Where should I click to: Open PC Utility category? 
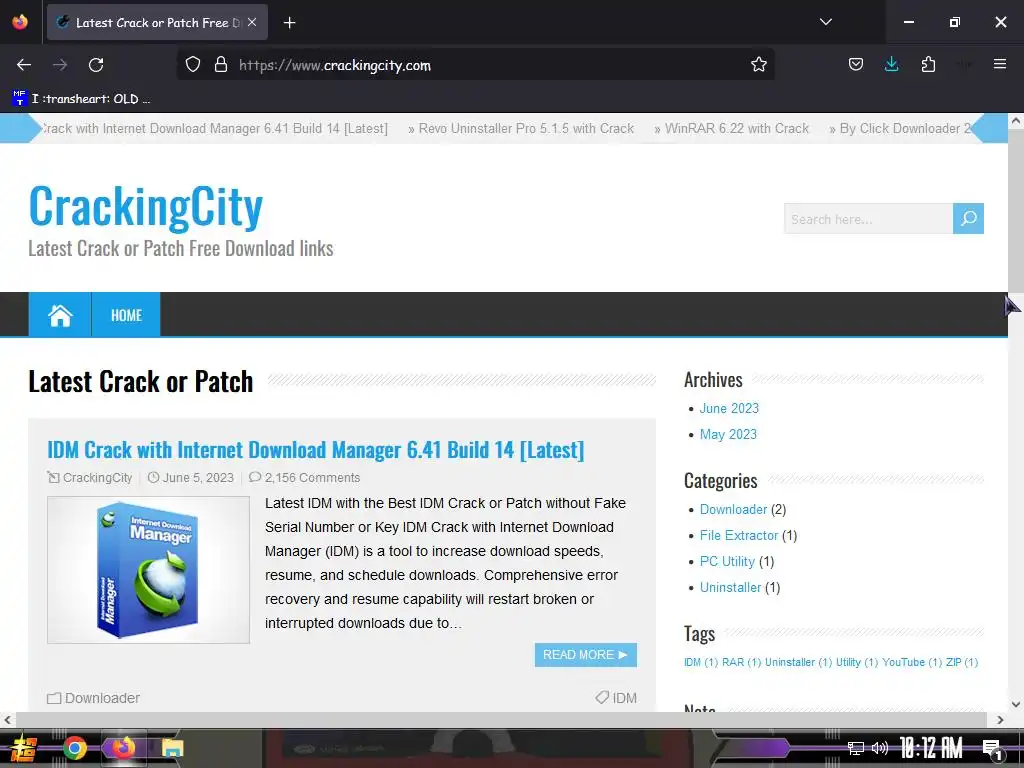(x=727, y=562)
